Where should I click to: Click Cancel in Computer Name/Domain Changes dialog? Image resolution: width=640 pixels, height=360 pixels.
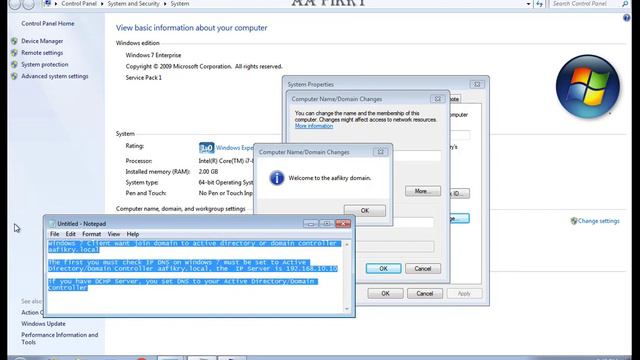pyautogui.click(x=422, y=269)
